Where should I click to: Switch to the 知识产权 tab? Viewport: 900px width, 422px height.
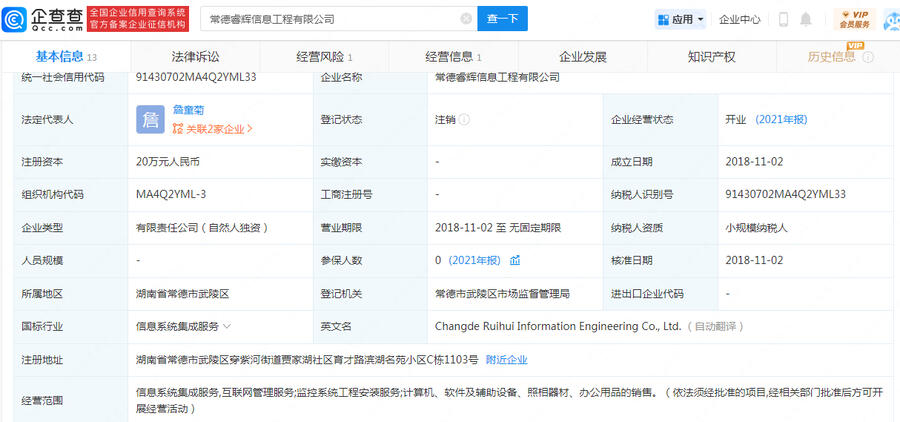[x=711, y=57]
